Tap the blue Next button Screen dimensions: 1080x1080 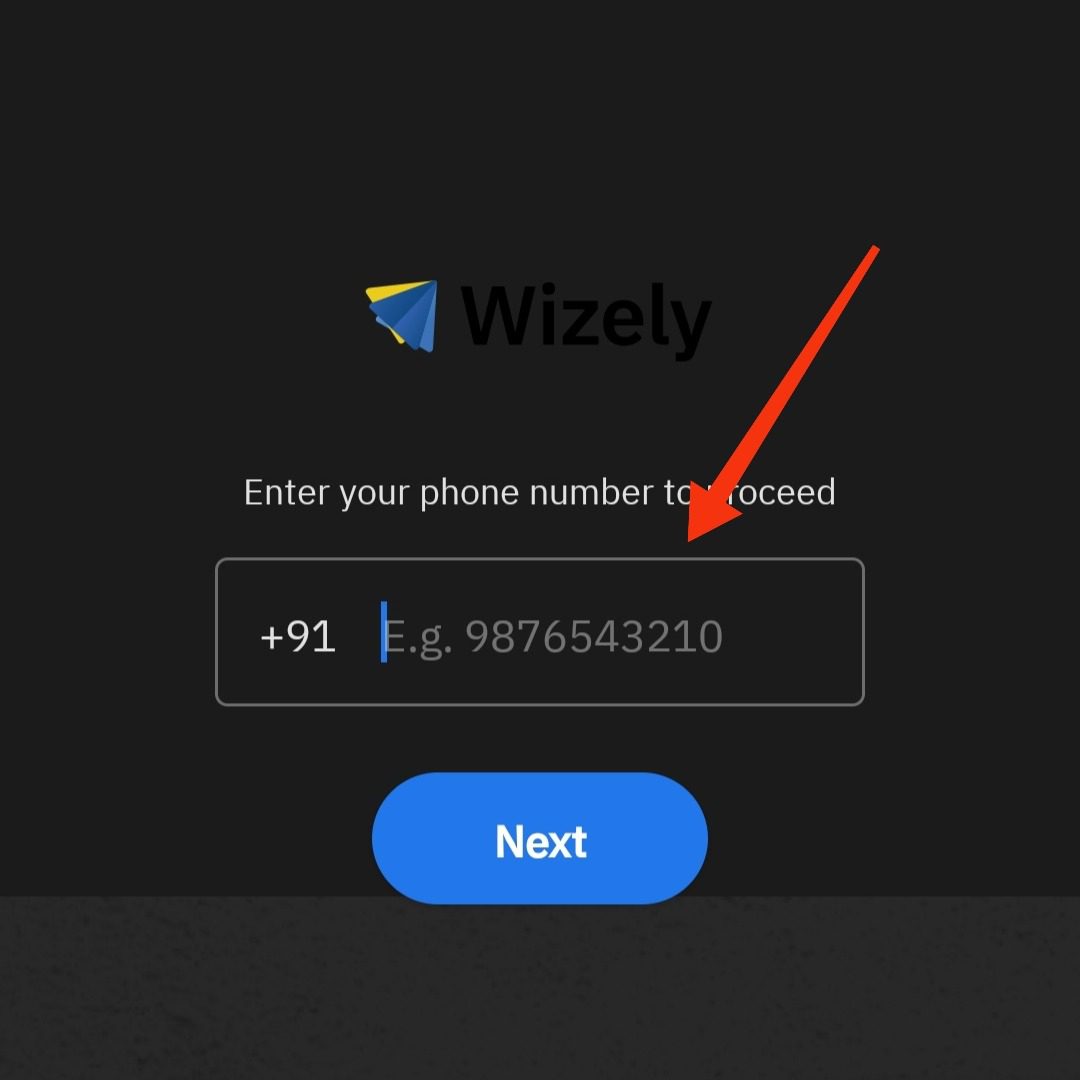(x=540, y=838)
